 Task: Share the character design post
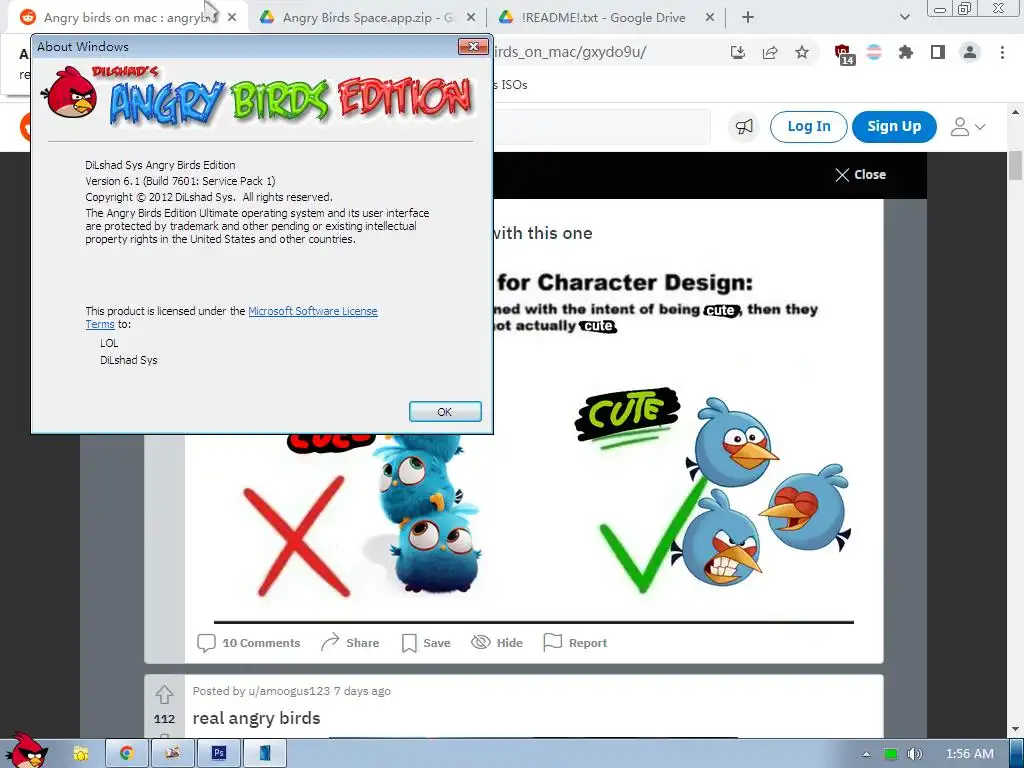pos(349,643)
